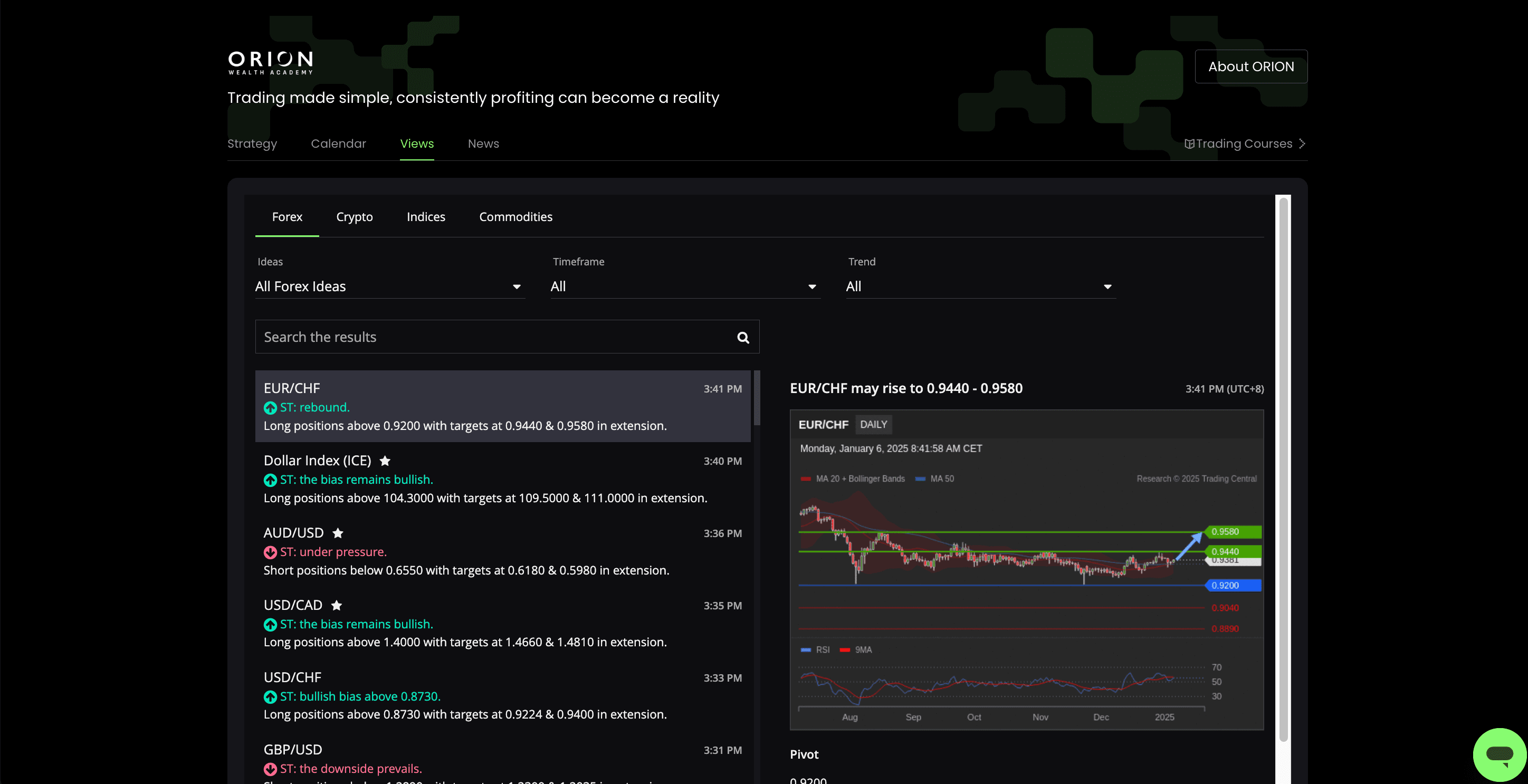
Task: Click the EUR/CHF daily chart image
Action: pyautogui.click(x=1026, y=570)
